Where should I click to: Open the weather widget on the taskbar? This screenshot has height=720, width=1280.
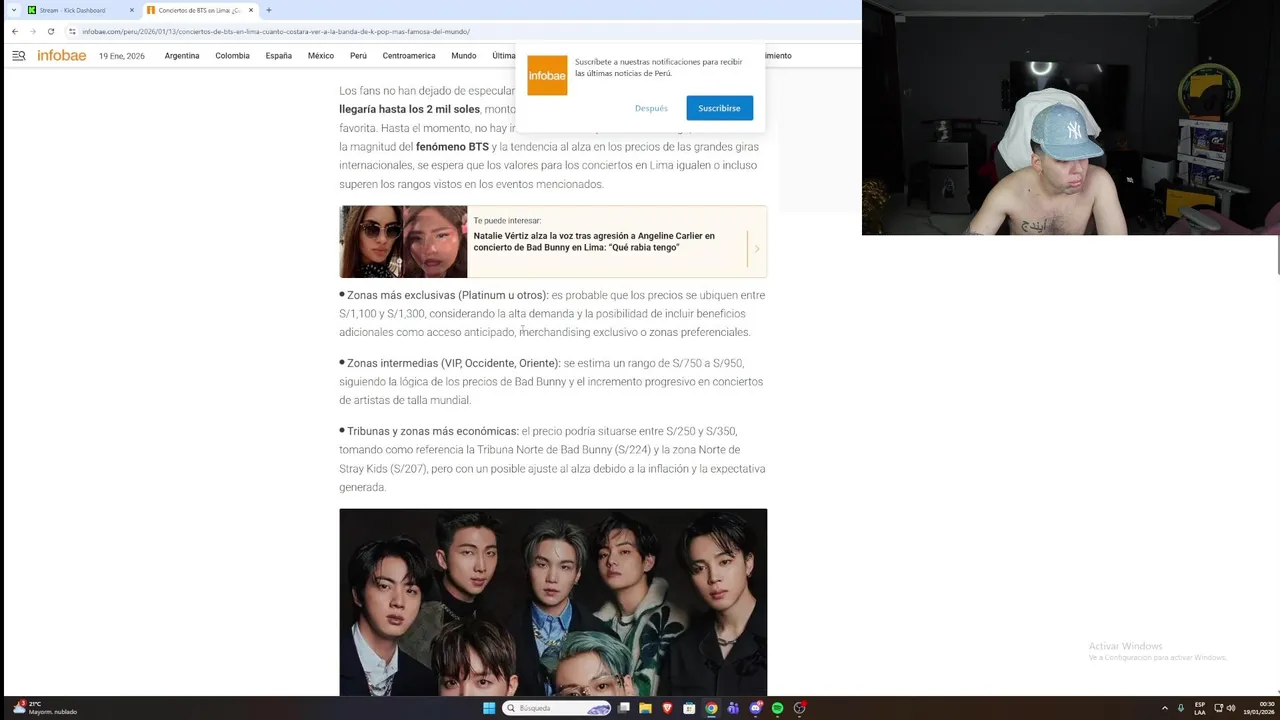45,708
